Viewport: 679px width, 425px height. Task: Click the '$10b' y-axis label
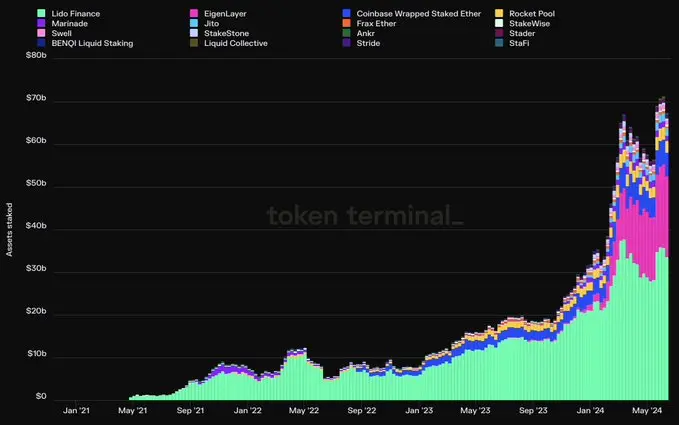click(37, 354)
